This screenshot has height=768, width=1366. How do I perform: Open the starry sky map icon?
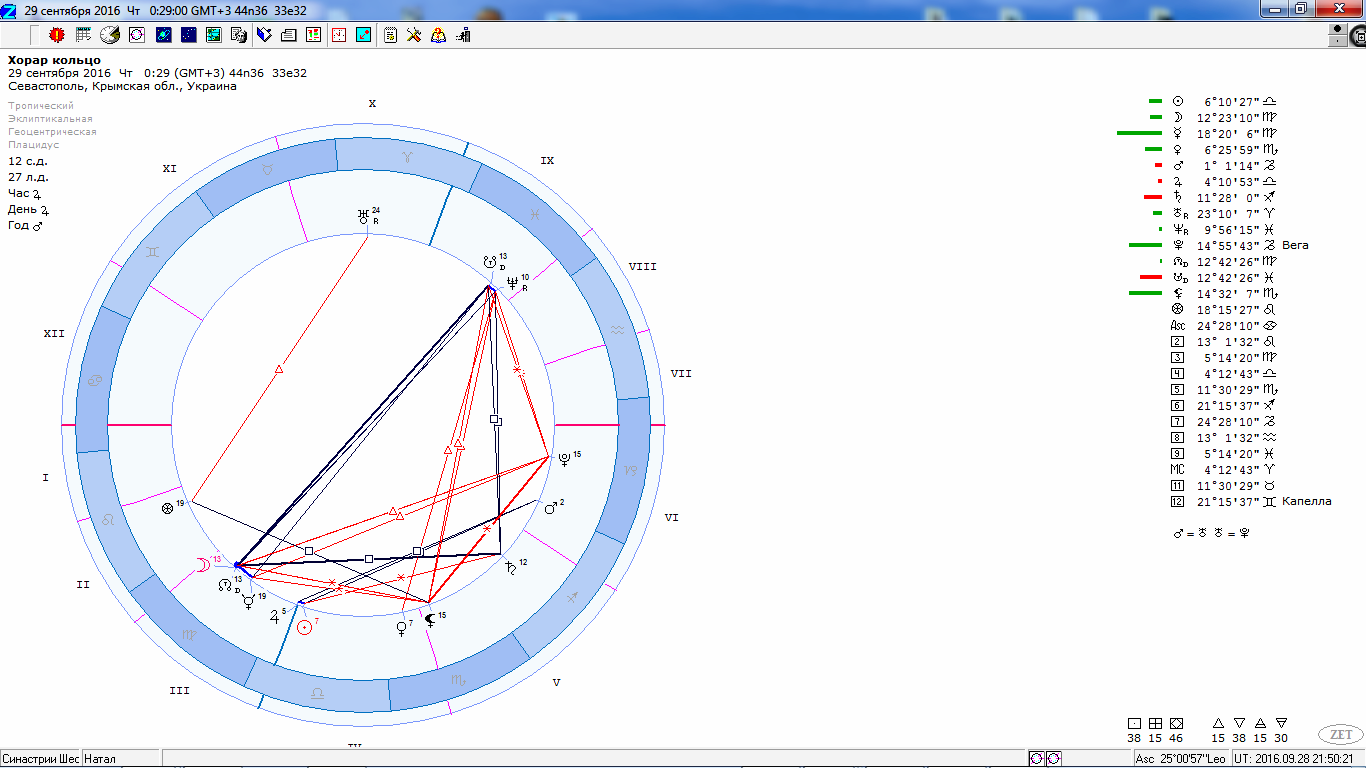tap(188, 35)
